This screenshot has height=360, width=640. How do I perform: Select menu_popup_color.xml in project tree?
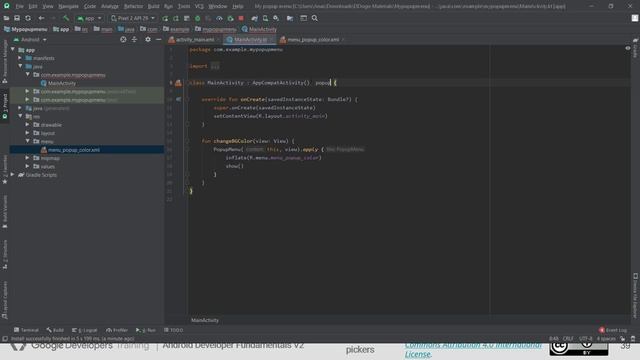(x=70, y=150)
